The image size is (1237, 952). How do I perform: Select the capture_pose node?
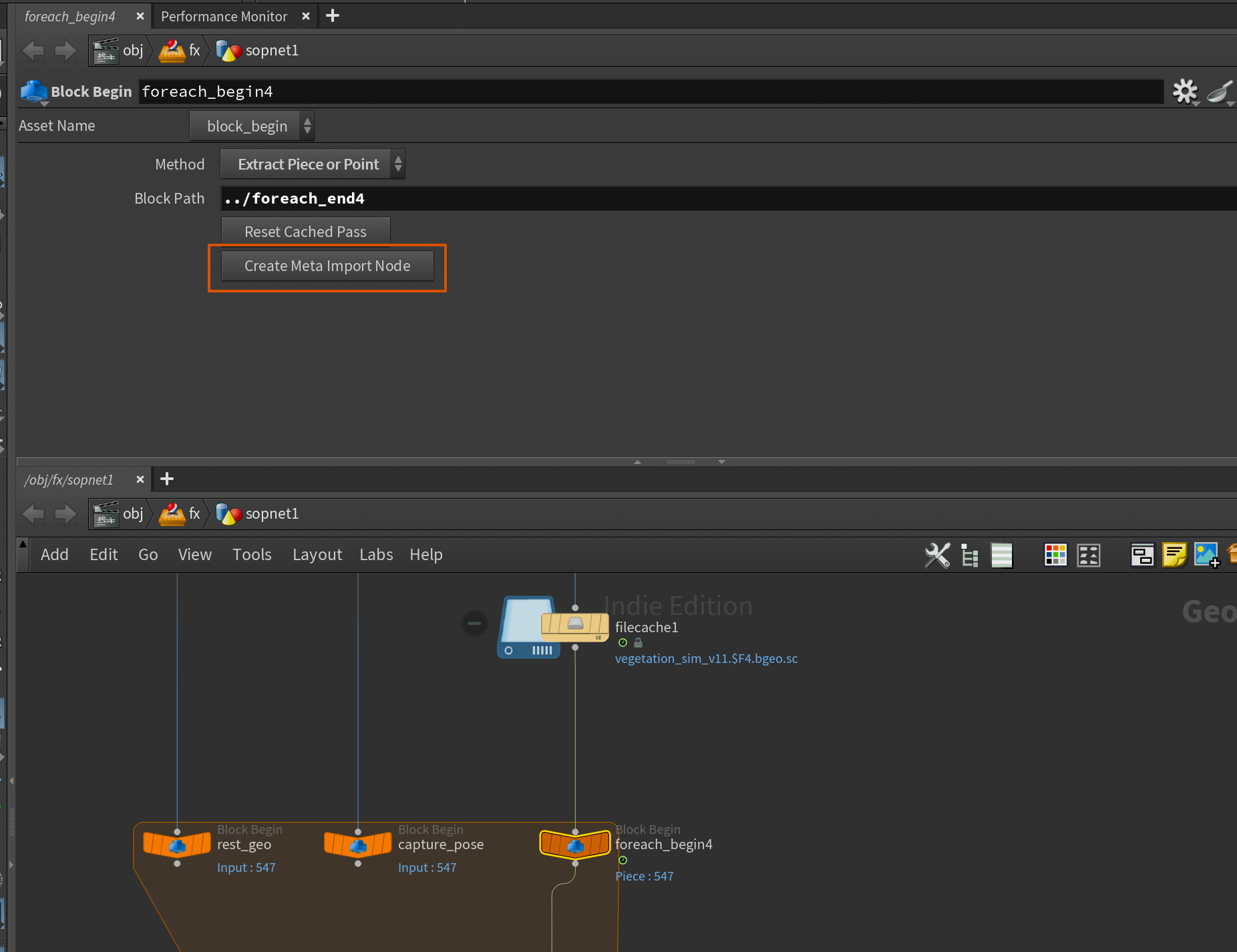tap(358, 845)
